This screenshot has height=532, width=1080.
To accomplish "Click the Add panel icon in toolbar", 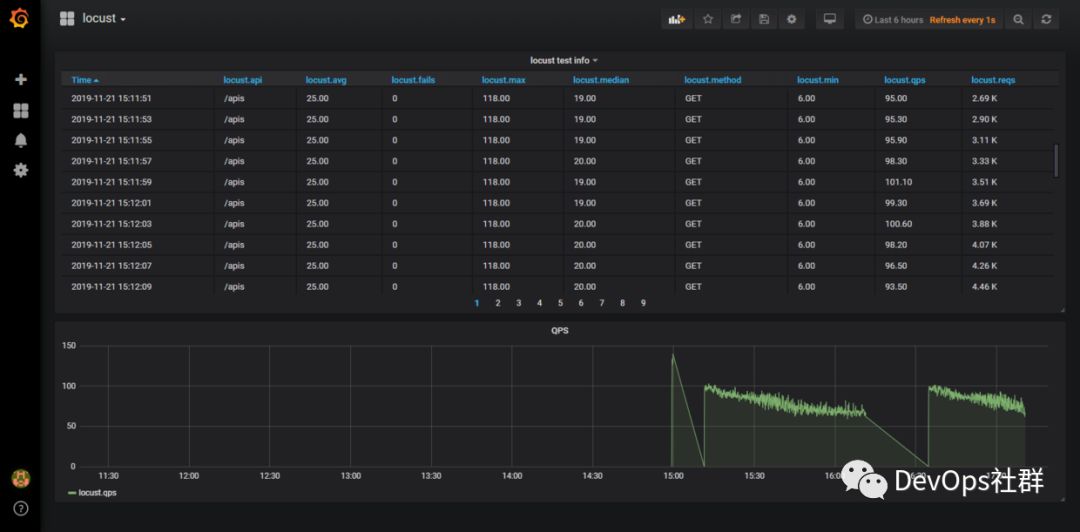I will (x=677, y=19).
